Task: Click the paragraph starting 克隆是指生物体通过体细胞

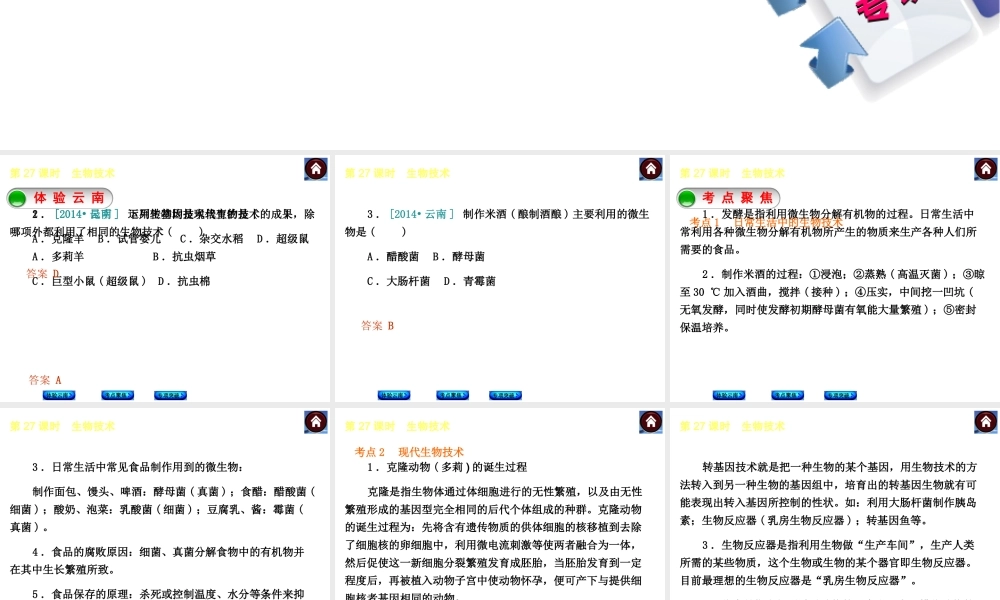Action: click(494, 543)
